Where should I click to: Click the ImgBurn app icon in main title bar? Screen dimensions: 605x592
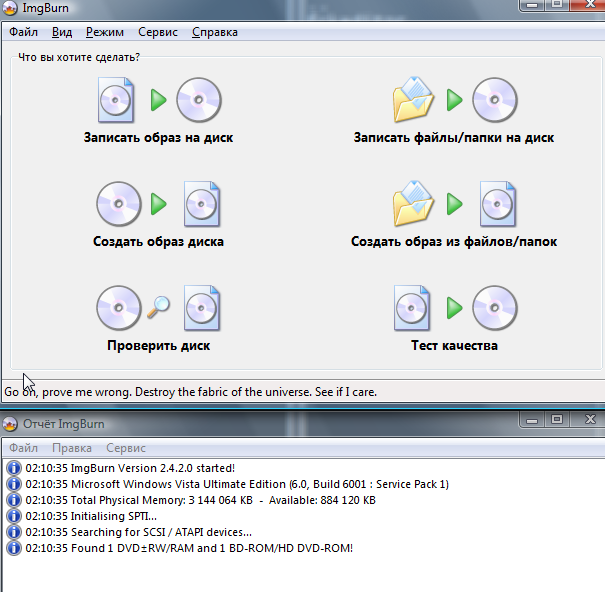(11, 10)
